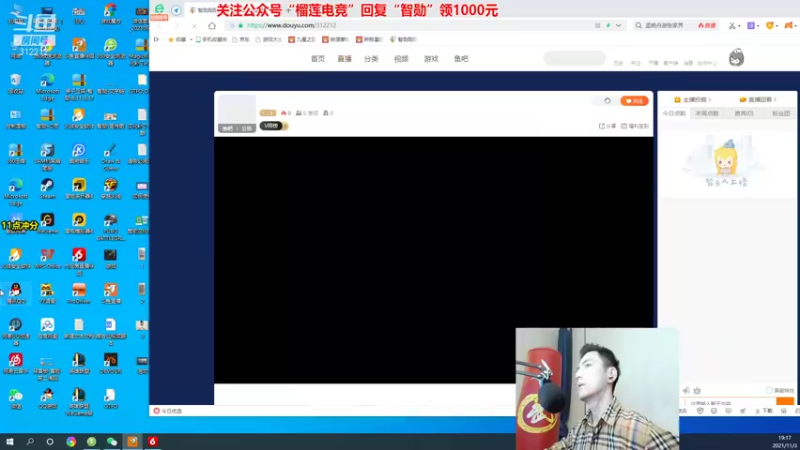Open the 收藏 favorites dropdown in the bookmarks bar
This screenshot has width=800, height=450.
pyautogui.click(x=178, y=39)
